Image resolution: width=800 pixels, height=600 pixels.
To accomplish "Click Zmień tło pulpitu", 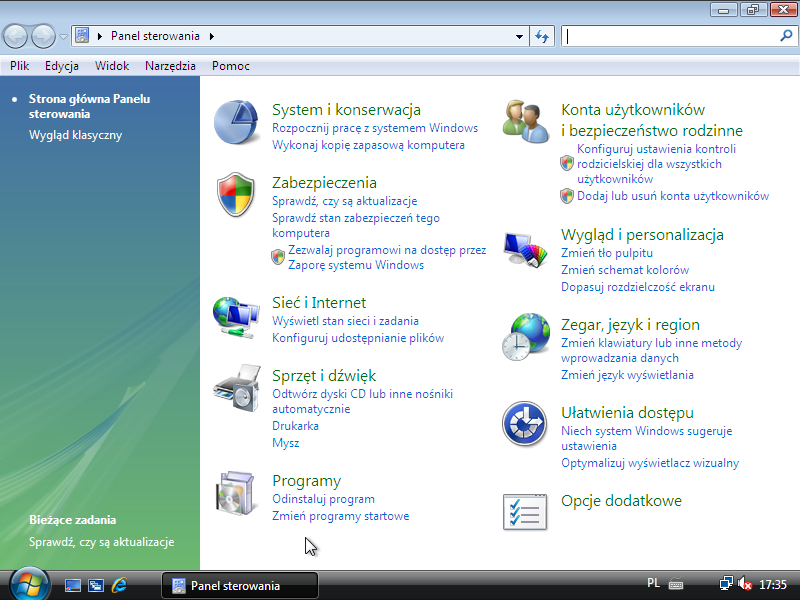I will pyautogui.click(x=607, y=253).
